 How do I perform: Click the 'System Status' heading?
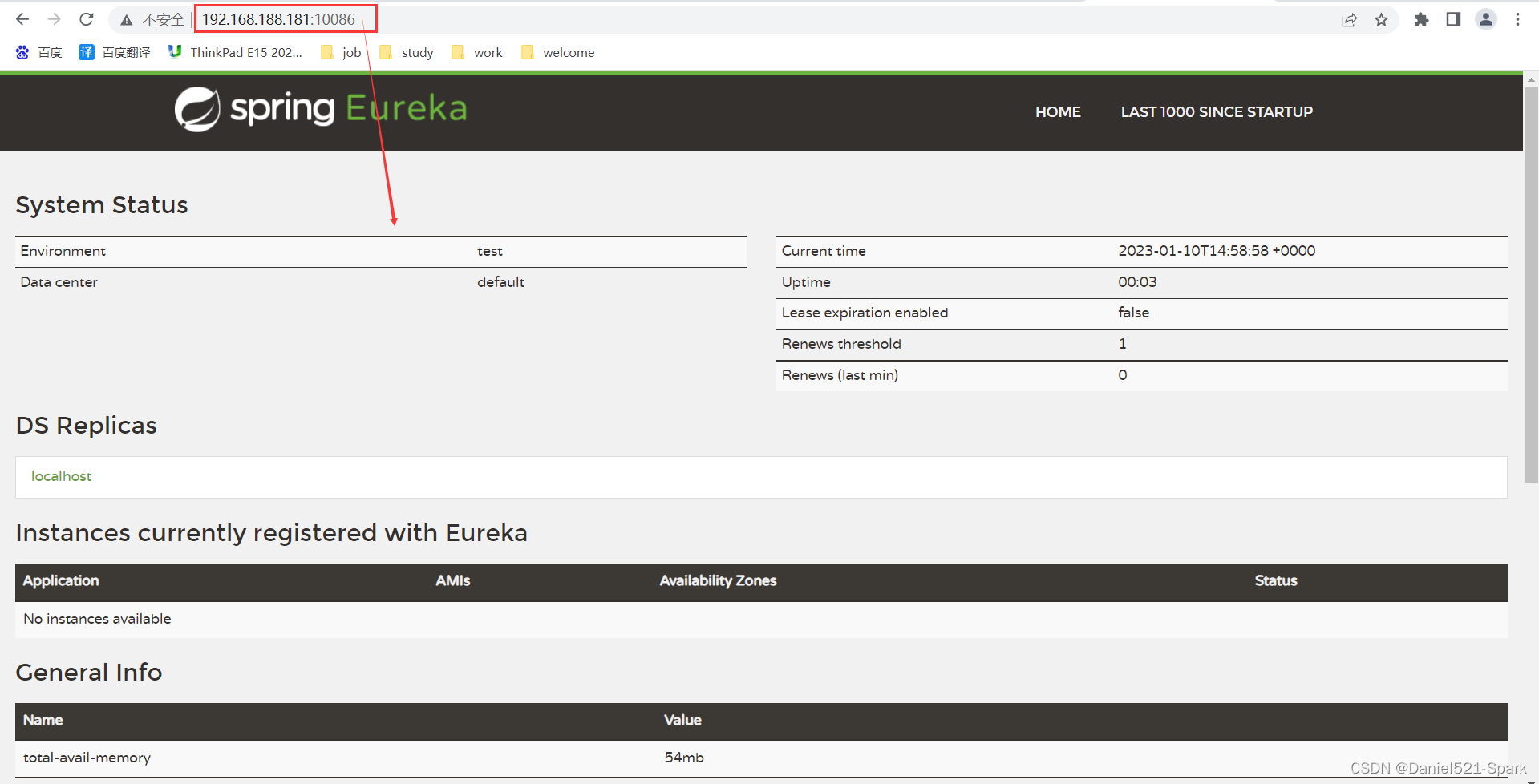(x=102, y=205)
